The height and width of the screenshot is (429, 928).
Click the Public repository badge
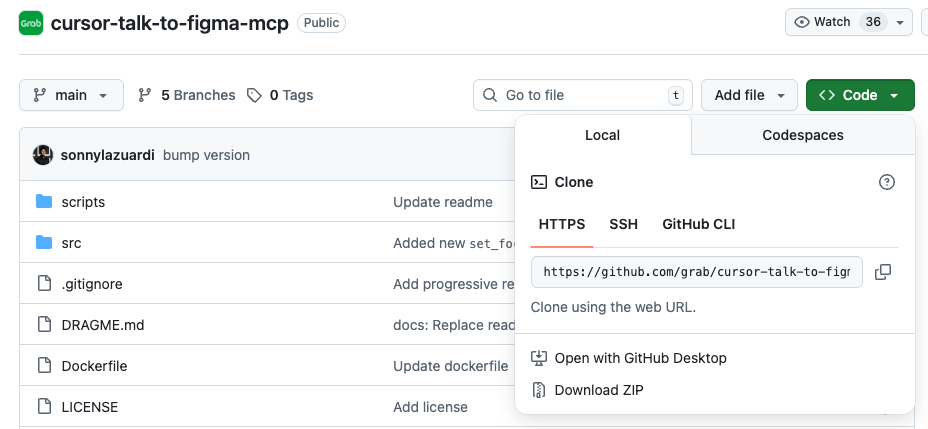click(x=321, y=23)
